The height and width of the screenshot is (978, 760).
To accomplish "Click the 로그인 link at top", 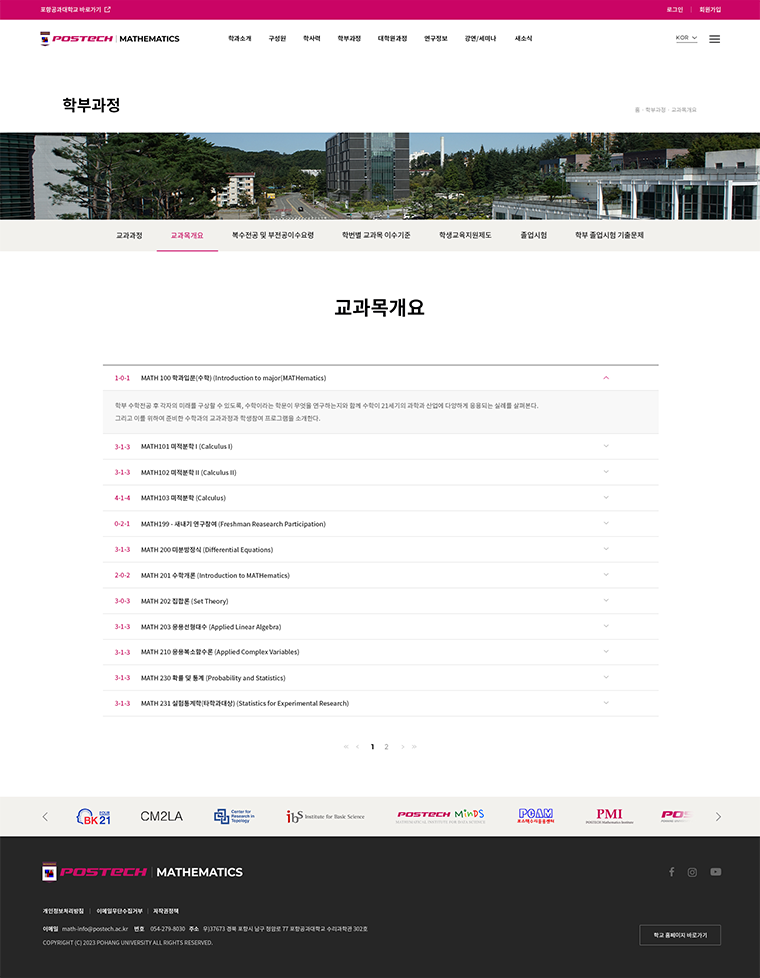I will tap(675, 10).
